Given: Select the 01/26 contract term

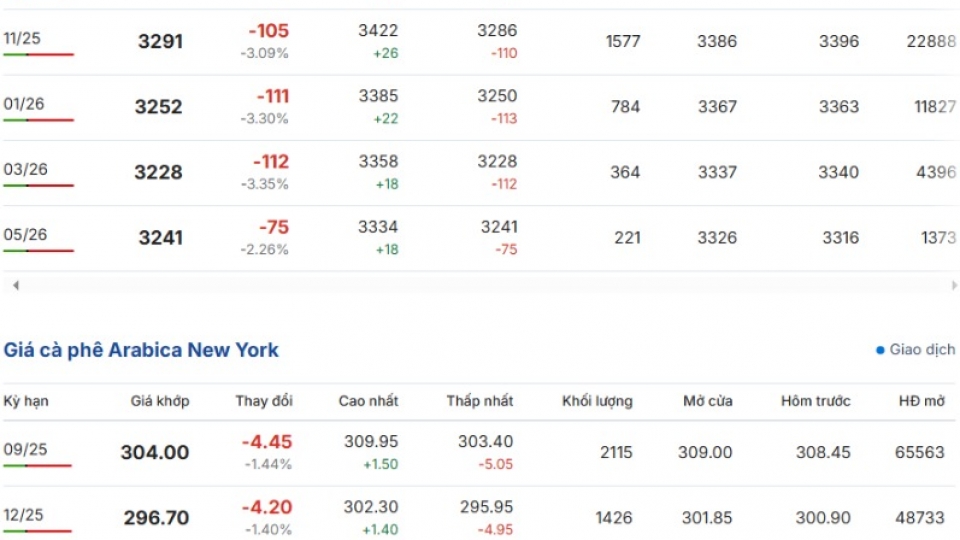Looking at the screenshot, I should pos(24,103).
